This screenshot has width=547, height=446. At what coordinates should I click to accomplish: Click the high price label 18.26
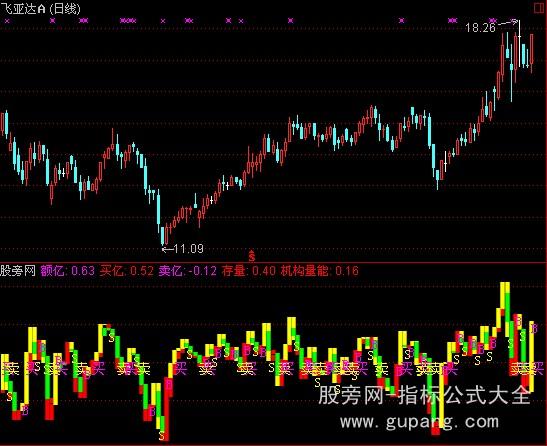[x=480, y=28]
